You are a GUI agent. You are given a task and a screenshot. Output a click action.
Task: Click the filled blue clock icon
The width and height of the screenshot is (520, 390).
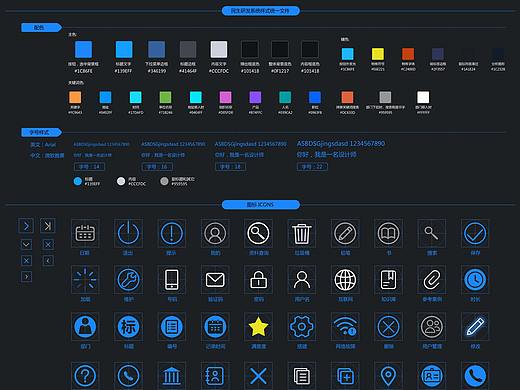475,280
